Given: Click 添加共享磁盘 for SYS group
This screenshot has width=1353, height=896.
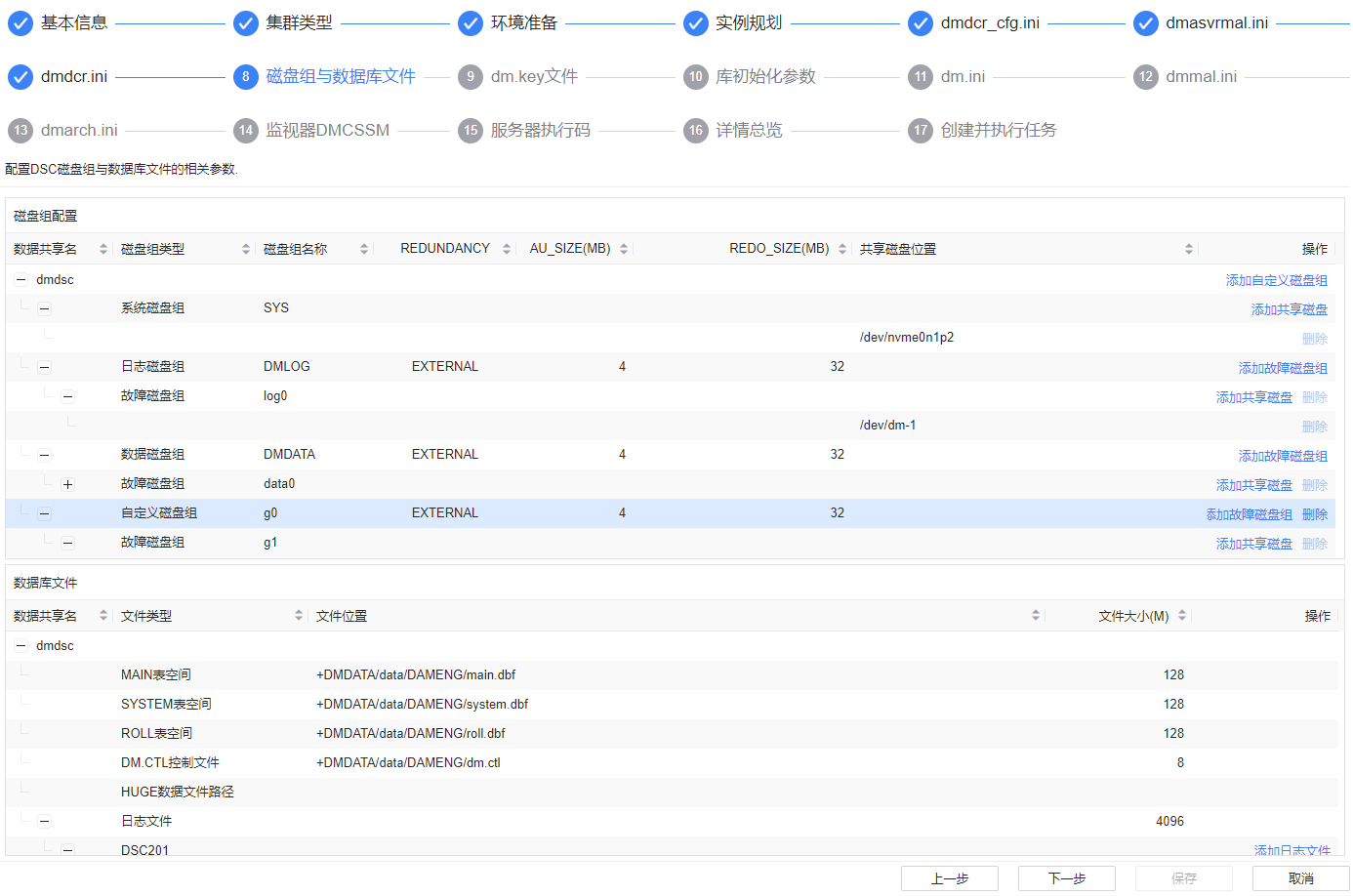Looking at the screenshot, I should click(1289, 309).
